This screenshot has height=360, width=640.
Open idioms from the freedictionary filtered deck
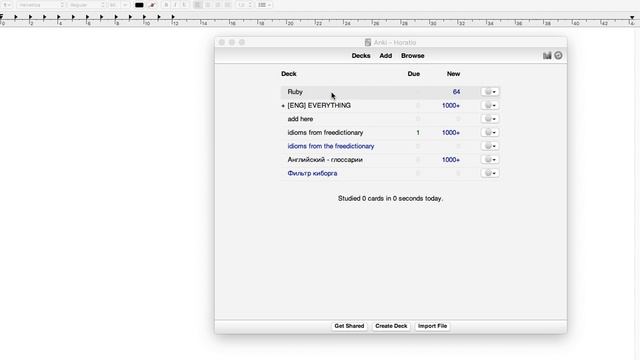(x=331, y=146)
